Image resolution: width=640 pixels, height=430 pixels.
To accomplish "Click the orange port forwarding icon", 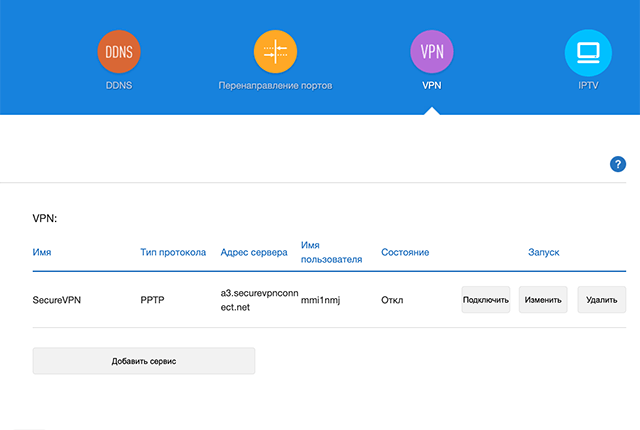I will 275,51.
